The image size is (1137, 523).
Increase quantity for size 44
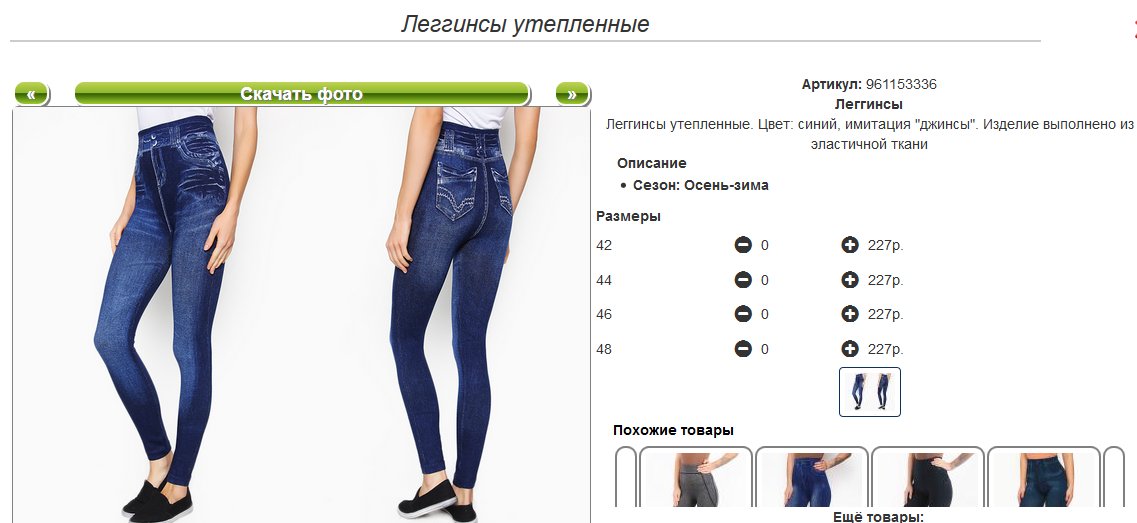click(x=850, y=279)
